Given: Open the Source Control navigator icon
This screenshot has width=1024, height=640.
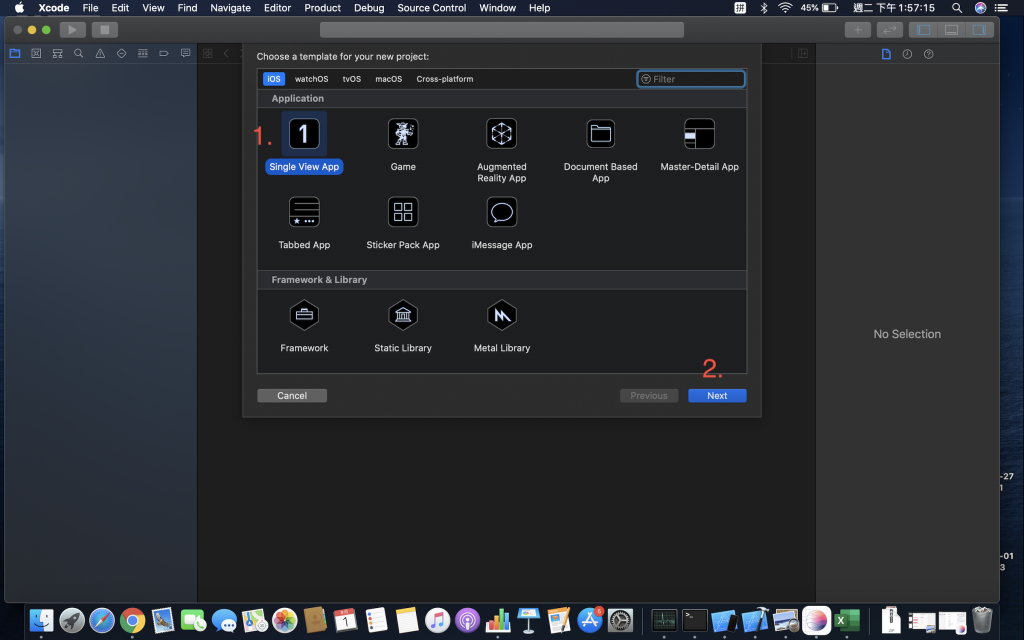Looking at the screenshot, I should point(36,54).
